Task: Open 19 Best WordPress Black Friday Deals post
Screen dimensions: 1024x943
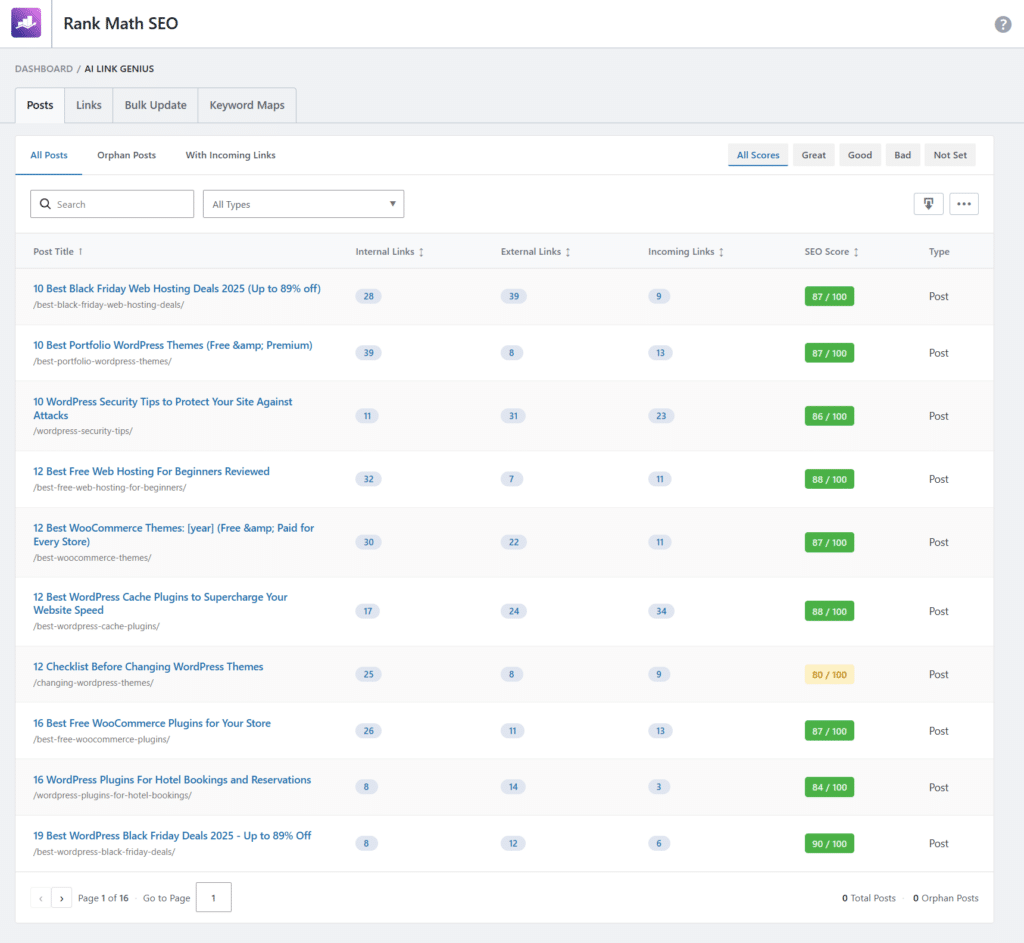Action: click(x=172, y=836)
